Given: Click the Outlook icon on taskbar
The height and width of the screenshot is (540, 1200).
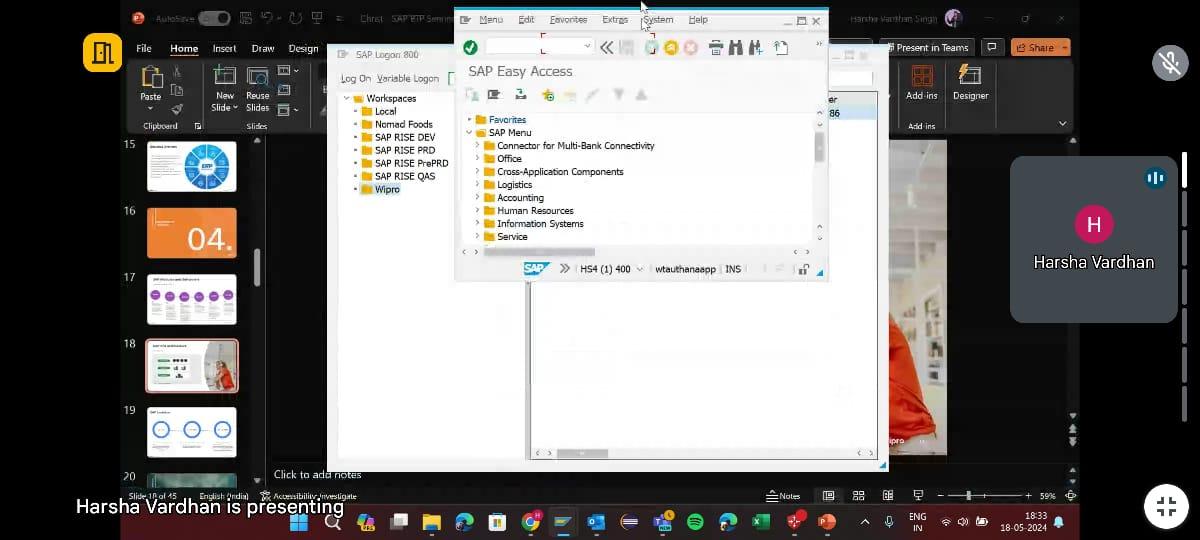Looking at the screenshot, I should click(x=596, y=522).
